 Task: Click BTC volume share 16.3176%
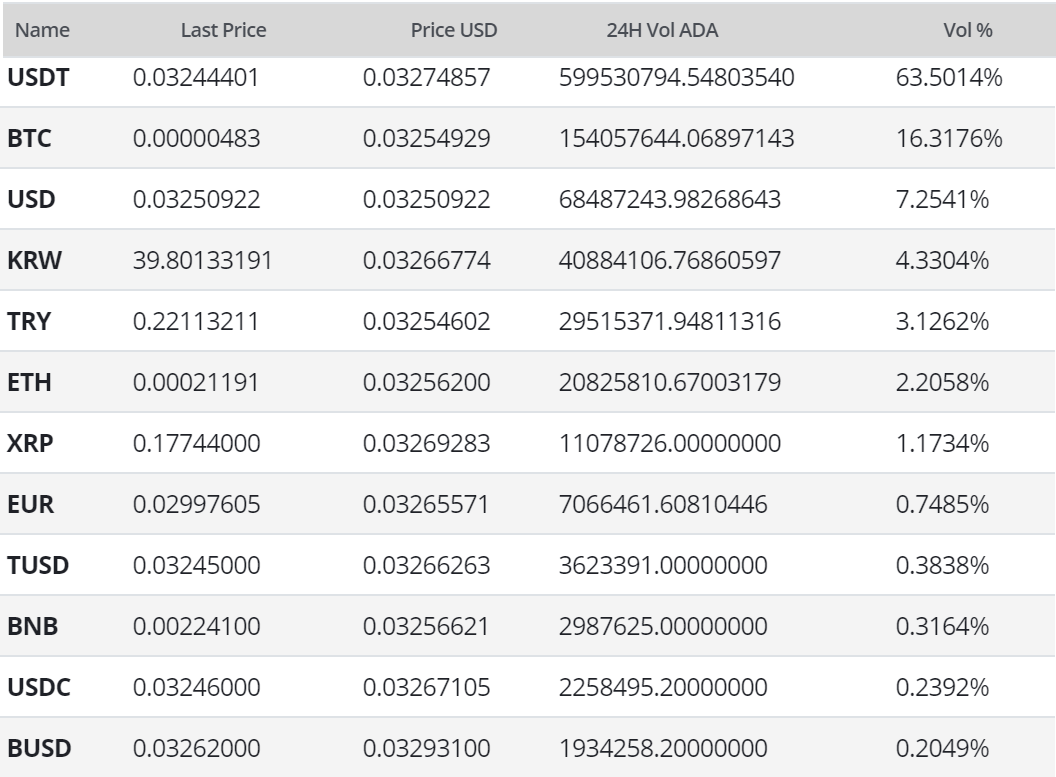click(x=949, y=138)
